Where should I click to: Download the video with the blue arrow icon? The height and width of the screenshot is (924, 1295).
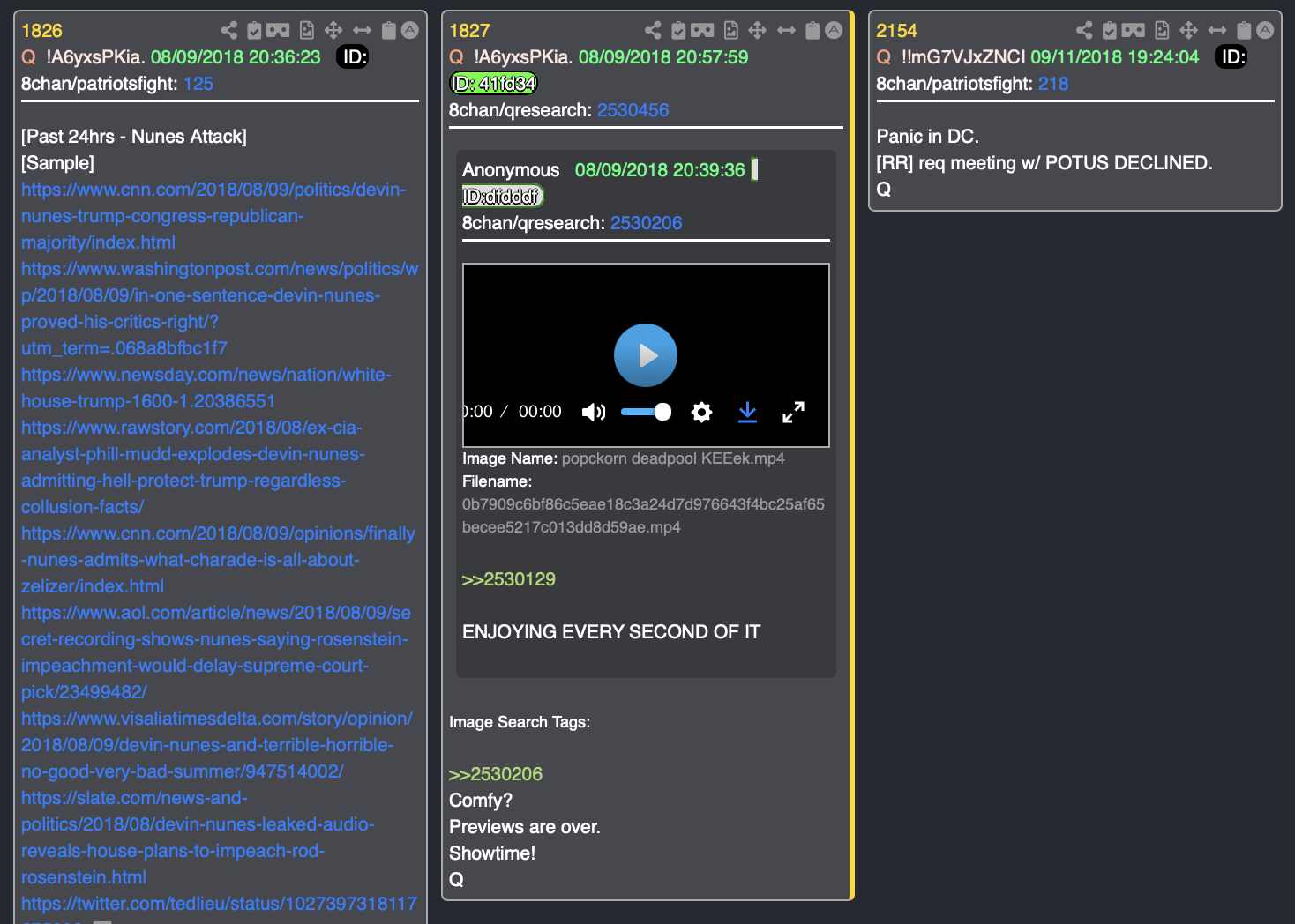[747, 412]
